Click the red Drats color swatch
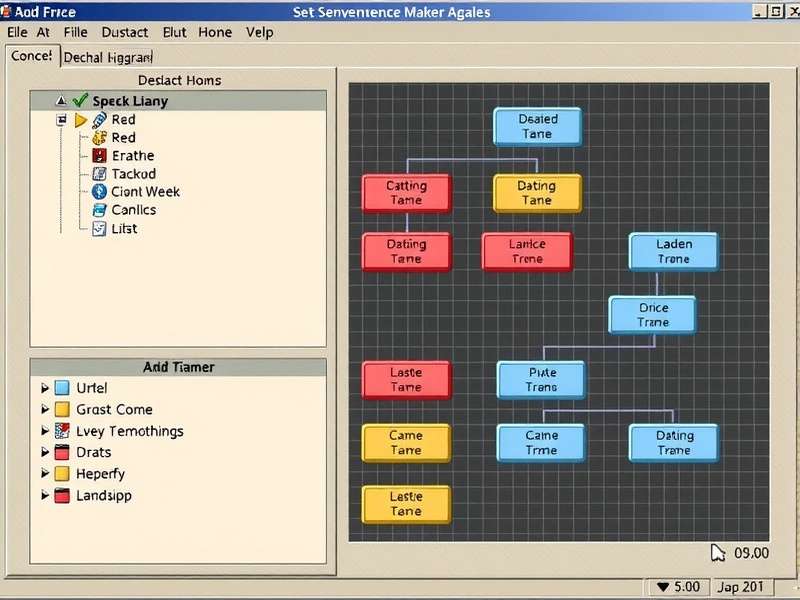This screenshot has width=800, height=600. 60,452
